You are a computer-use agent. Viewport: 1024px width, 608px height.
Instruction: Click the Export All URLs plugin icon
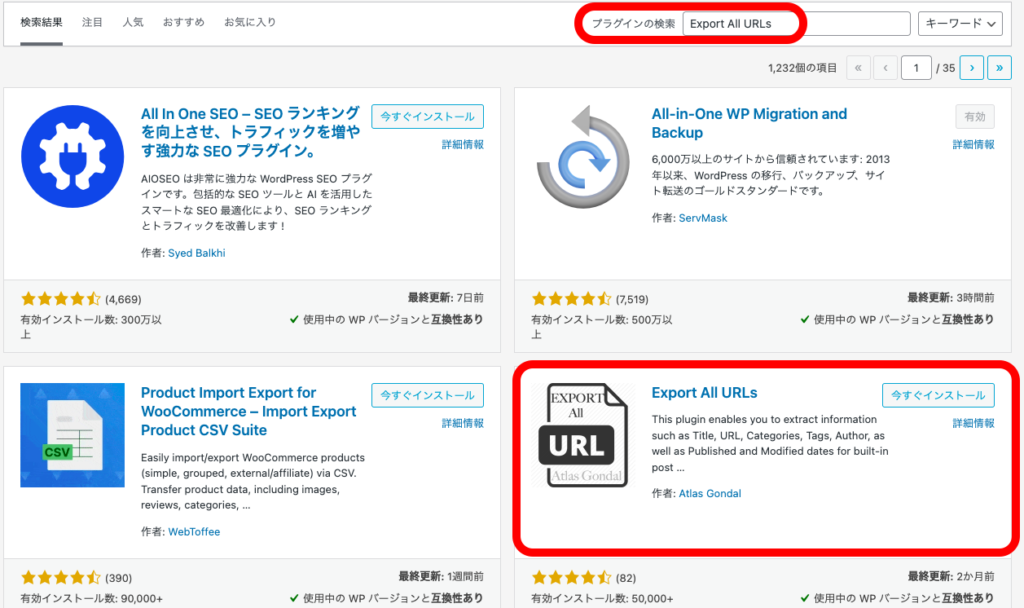tap(585, 435)
